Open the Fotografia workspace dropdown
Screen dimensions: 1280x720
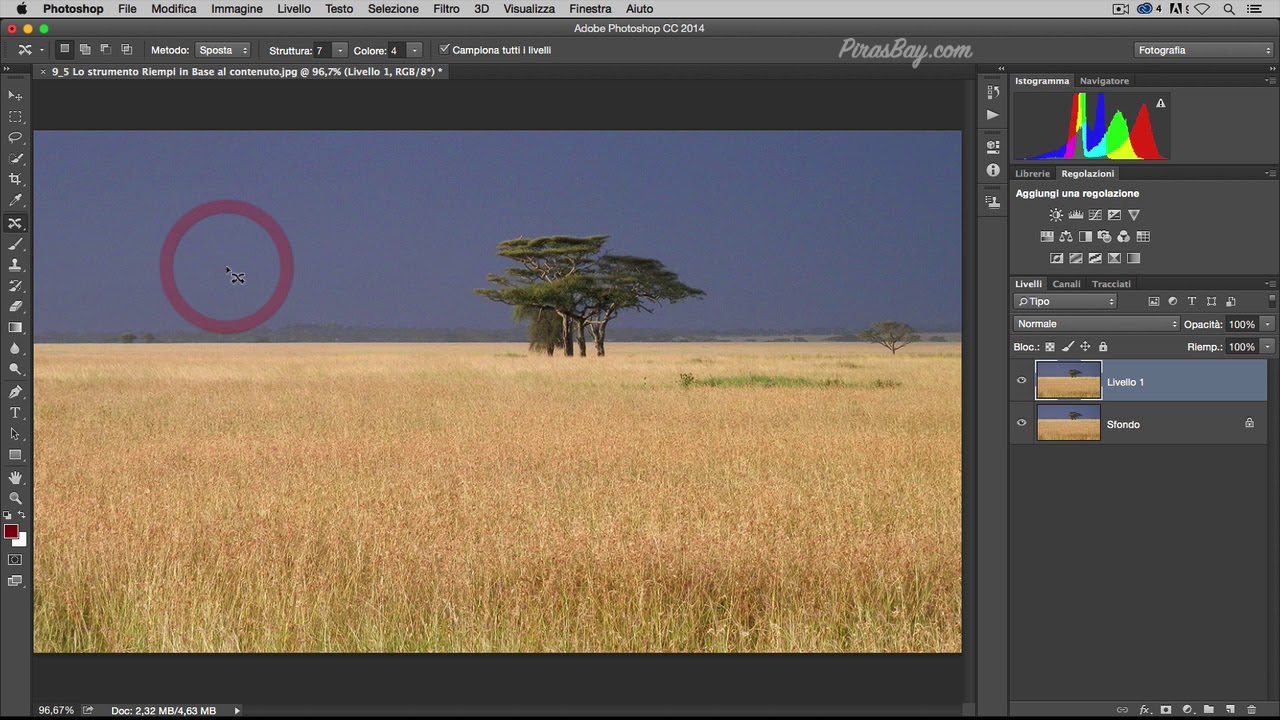pyautogui.click(x=1204, y=50)
